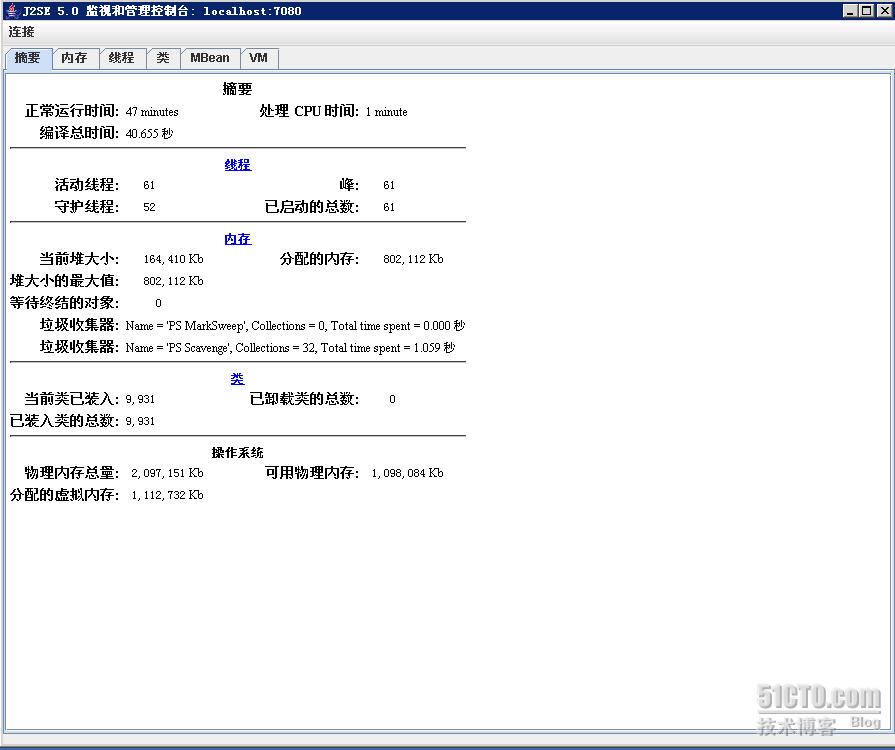
Task: Click the 等待终结的对象 label
Action: [64, 303]
